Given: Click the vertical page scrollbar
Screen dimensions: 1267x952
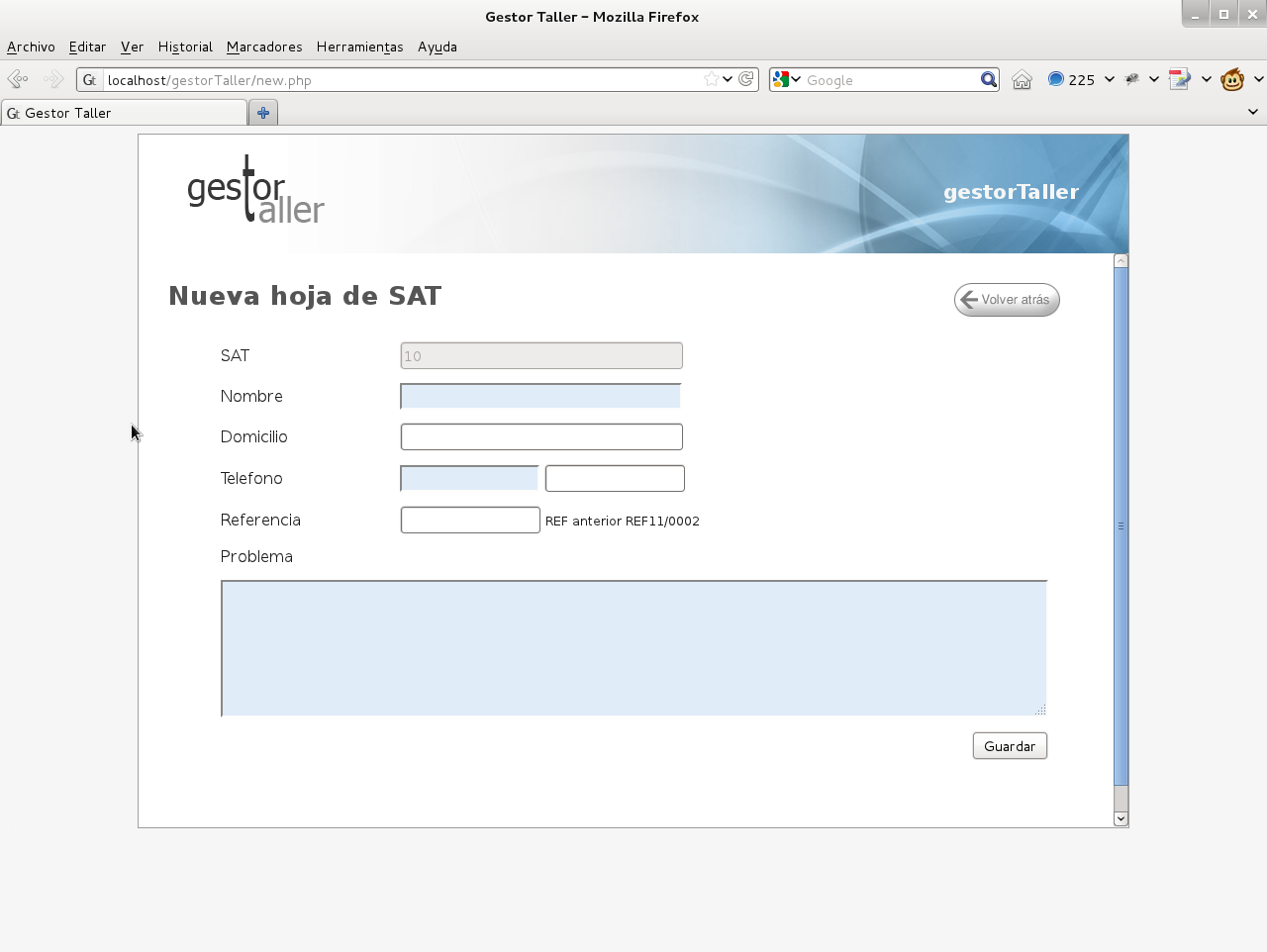Looking at the screenshot, I should point(1121,526).
